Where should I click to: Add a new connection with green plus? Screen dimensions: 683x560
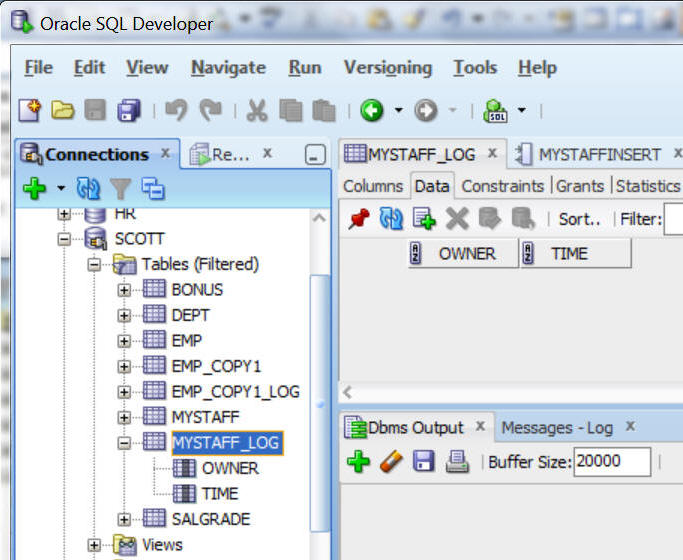tap(34, 189)
